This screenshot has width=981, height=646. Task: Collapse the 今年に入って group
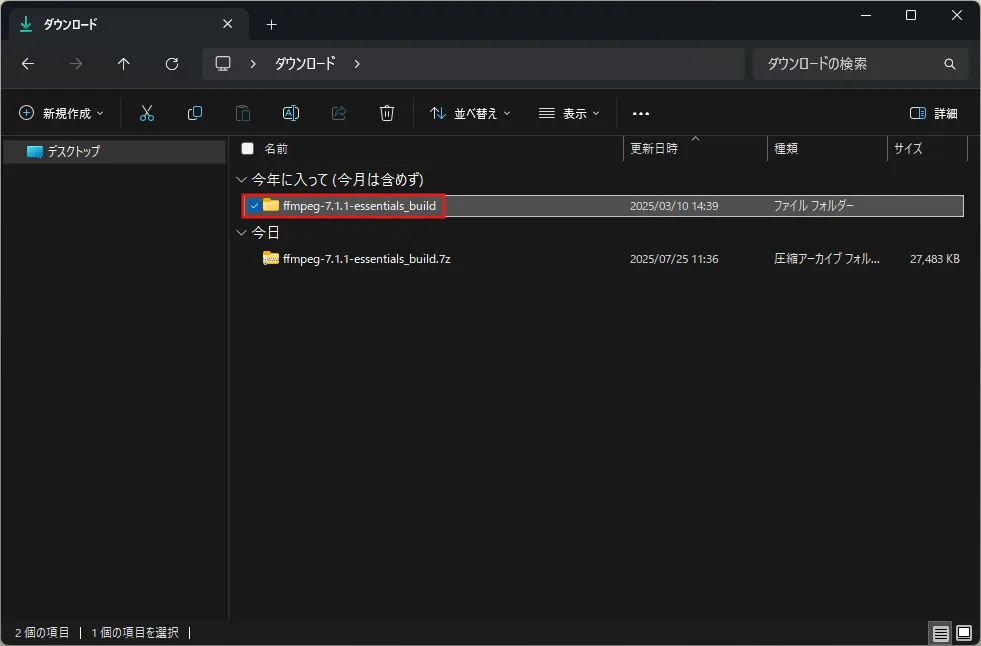tap(241, 180)
